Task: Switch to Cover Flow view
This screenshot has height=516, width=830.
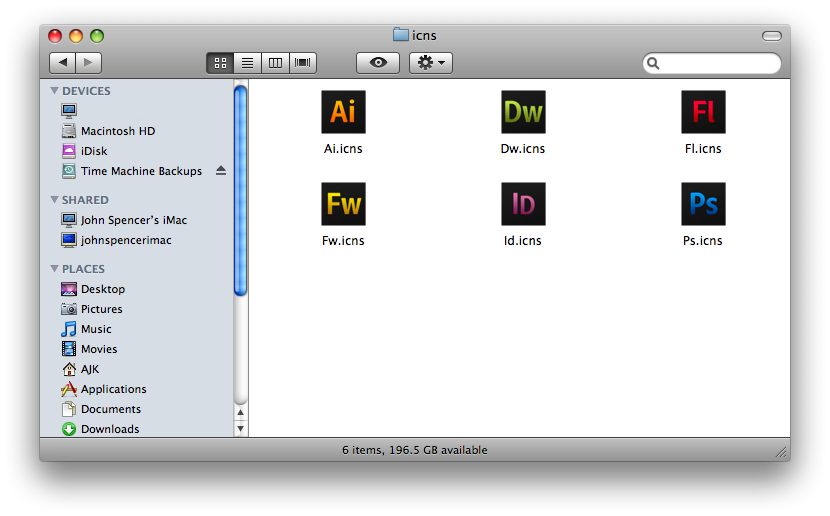Action: point(303,63)
